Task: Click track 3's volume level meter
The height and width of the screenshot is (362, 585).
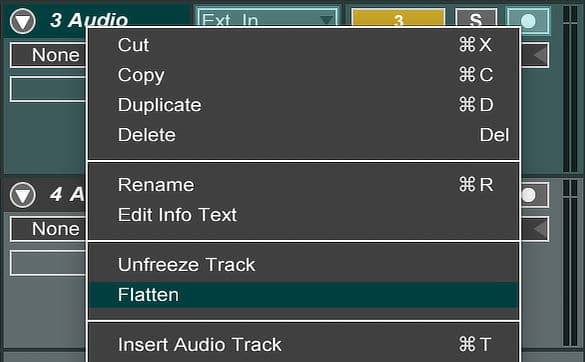Action: click(570, 89)
